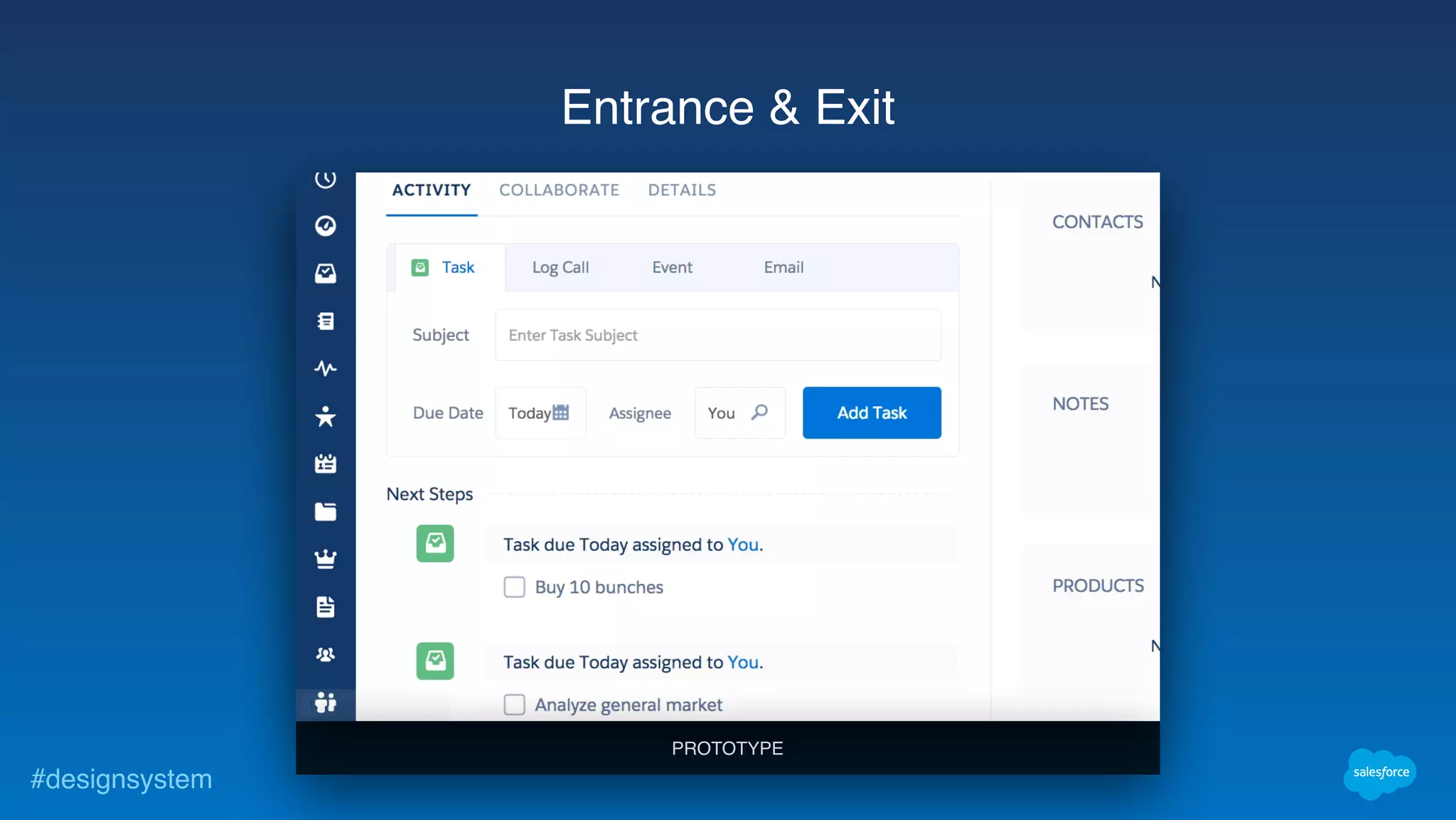The width and height of the screenshot is (1456, 820).
Task: Click the Add Task button
Action: pyautogui.click(x=872, y=412)
